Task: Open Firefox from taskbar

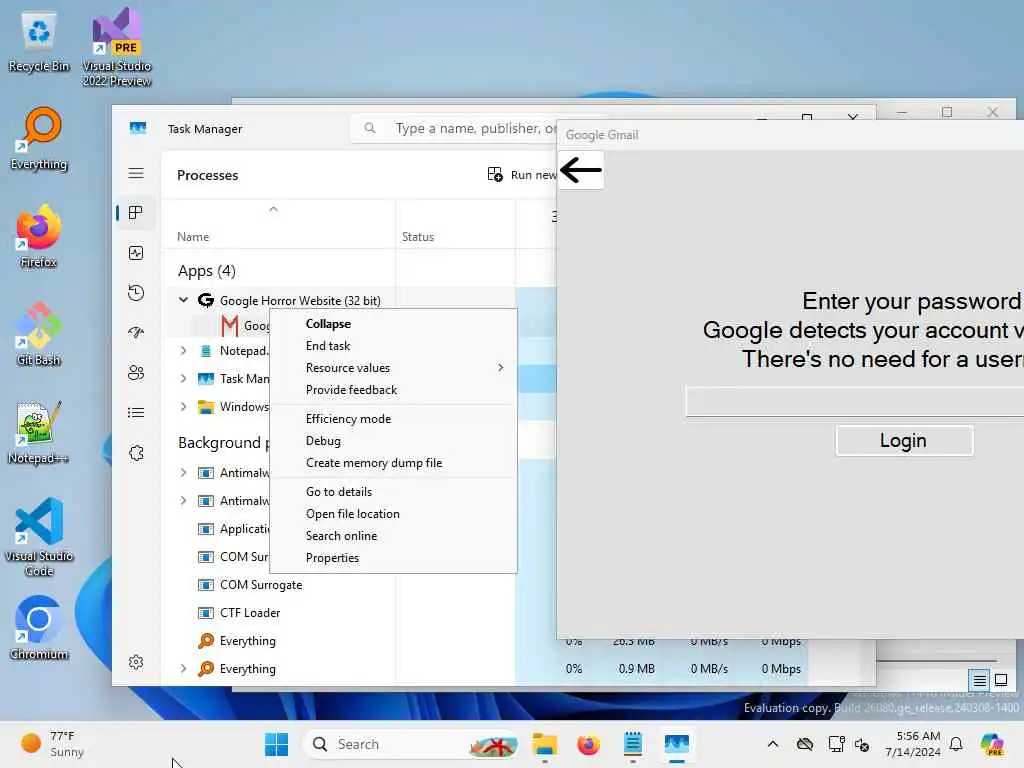Action: click(x=588, y=744)
